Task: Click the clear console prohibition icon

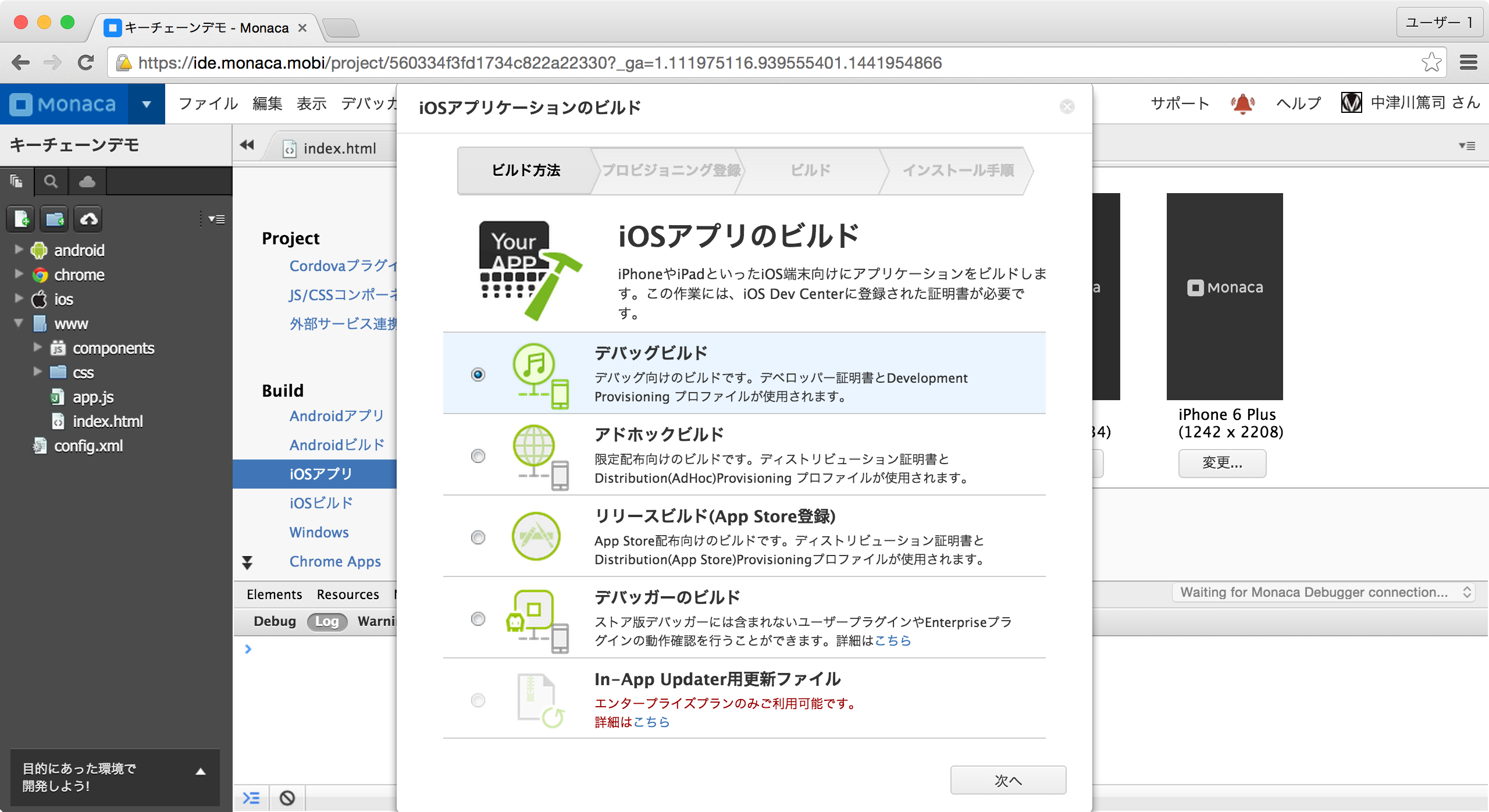Action: (287, 798)
